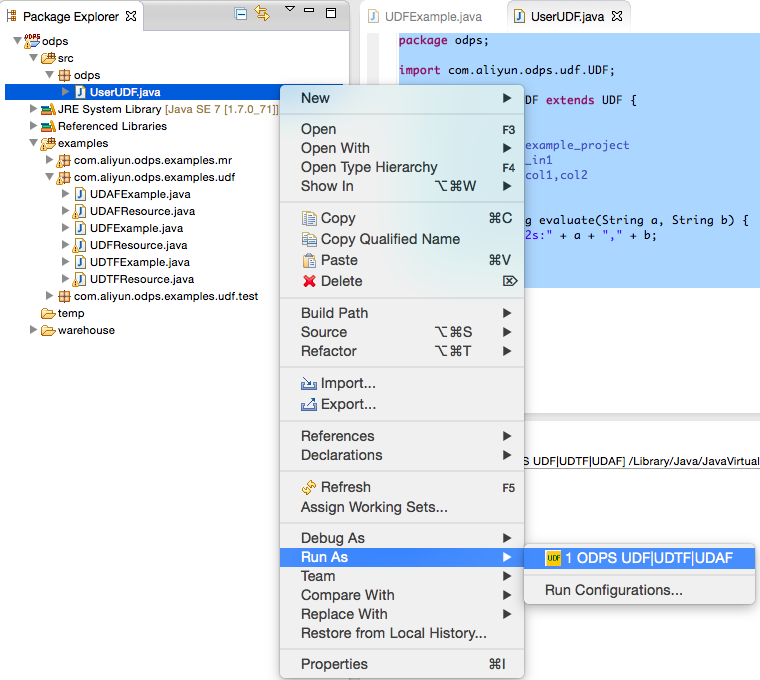
Task: Open the Declarations submenu
Action: [402, 455]
